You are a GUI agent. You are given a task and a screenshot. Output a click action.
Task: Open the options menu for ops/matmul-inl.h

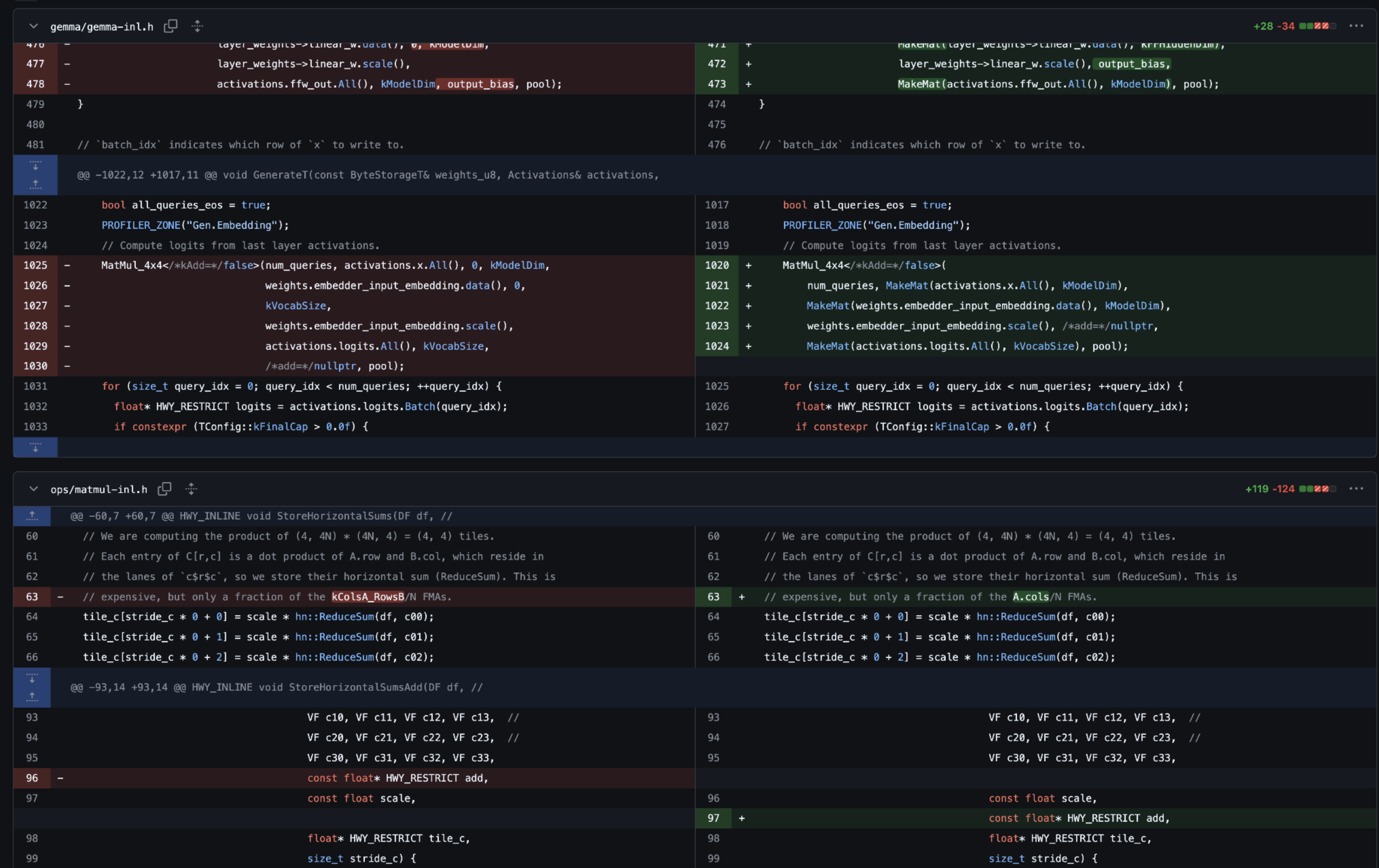(x=1357, y=489)
